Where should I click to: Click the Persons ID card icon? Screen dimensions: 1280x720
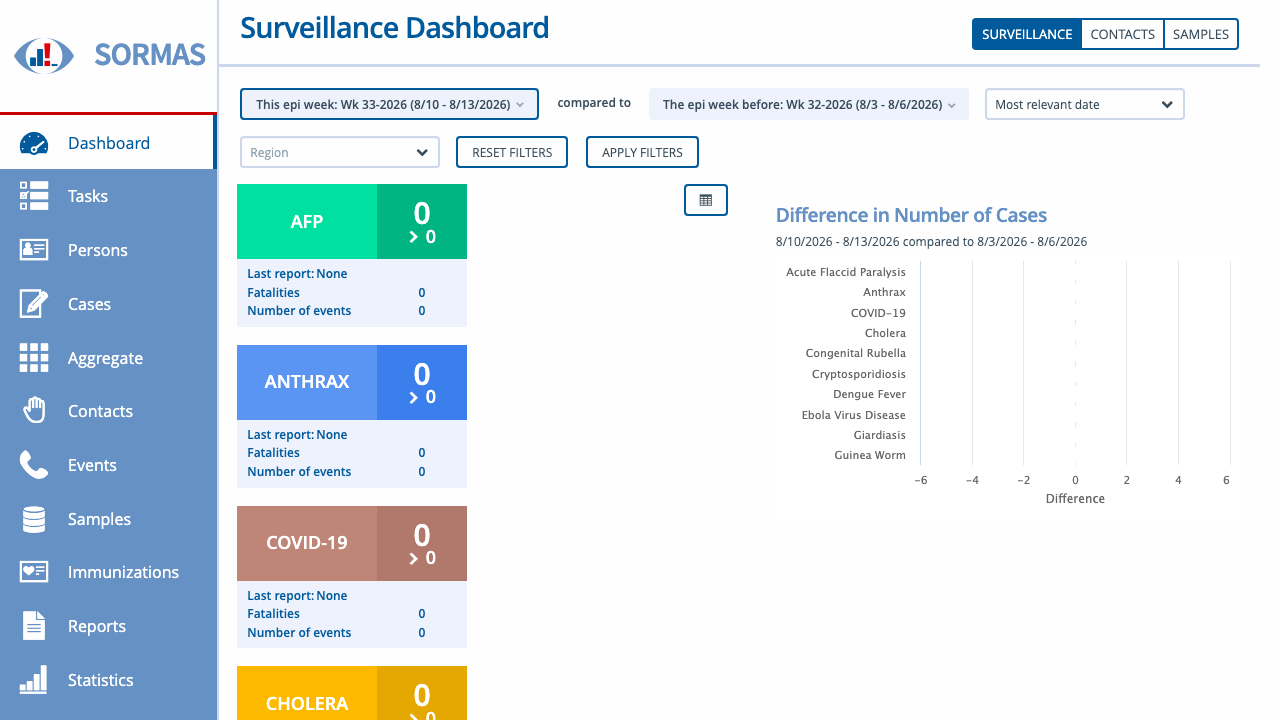tap(34, 250)
